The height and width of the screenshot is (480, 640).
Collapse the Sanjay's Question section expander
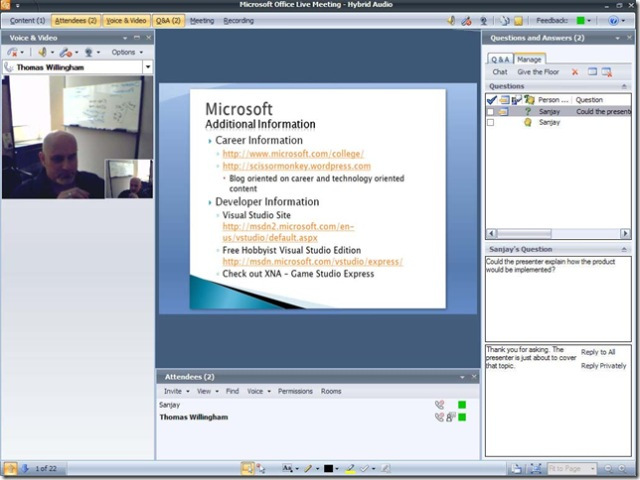tap(624, 249)
